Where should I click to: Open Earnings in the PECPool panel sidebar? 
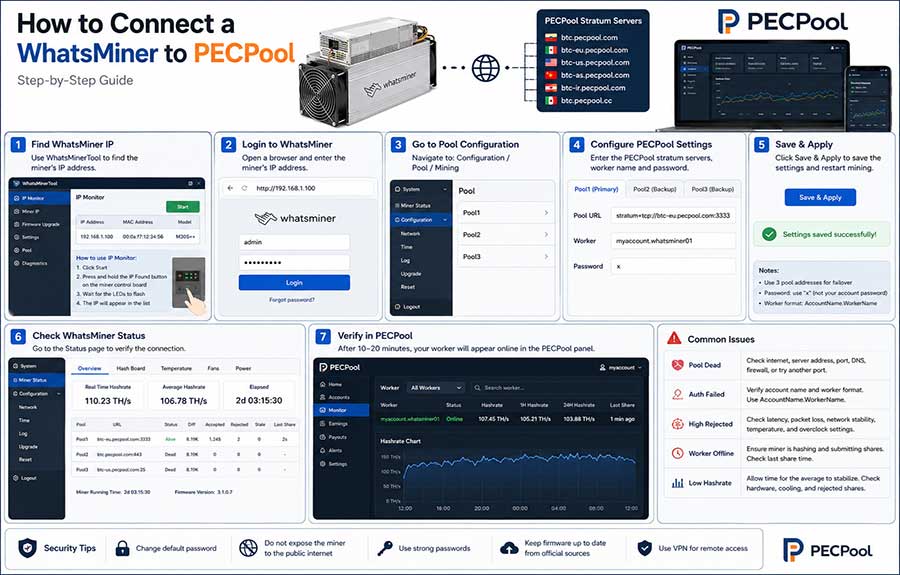tap(334, 424)
